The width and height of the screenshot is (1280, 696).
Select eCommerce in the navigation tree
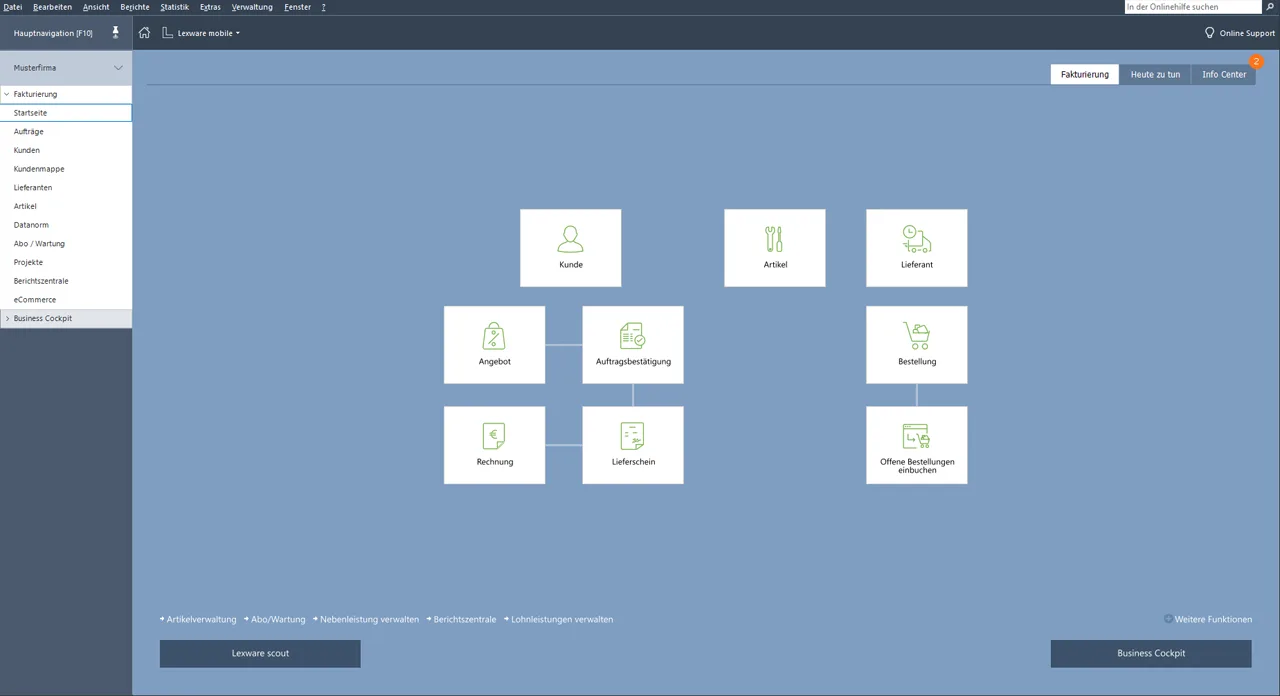66,300
